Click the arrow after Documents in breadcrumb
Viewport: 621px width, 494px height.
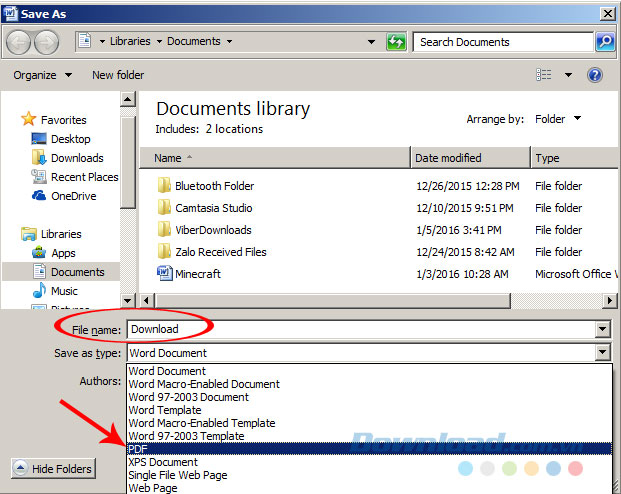[229, 41]
